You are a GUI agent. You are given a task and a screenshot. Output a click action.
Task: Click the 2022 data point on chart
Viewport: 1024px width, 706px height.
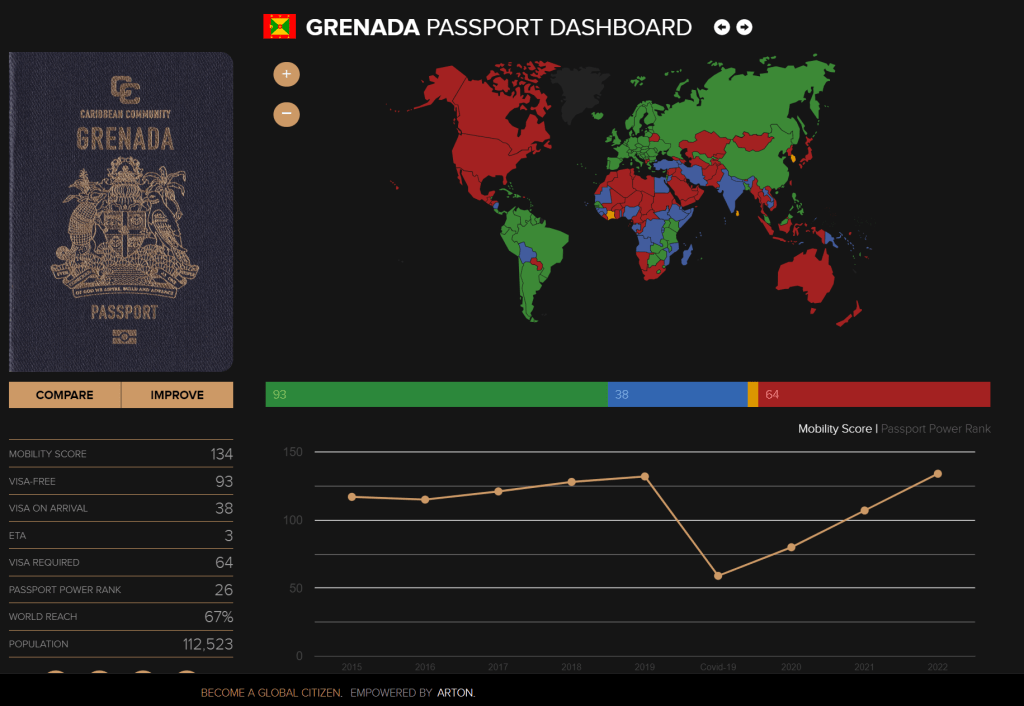(x=938, y=474)
